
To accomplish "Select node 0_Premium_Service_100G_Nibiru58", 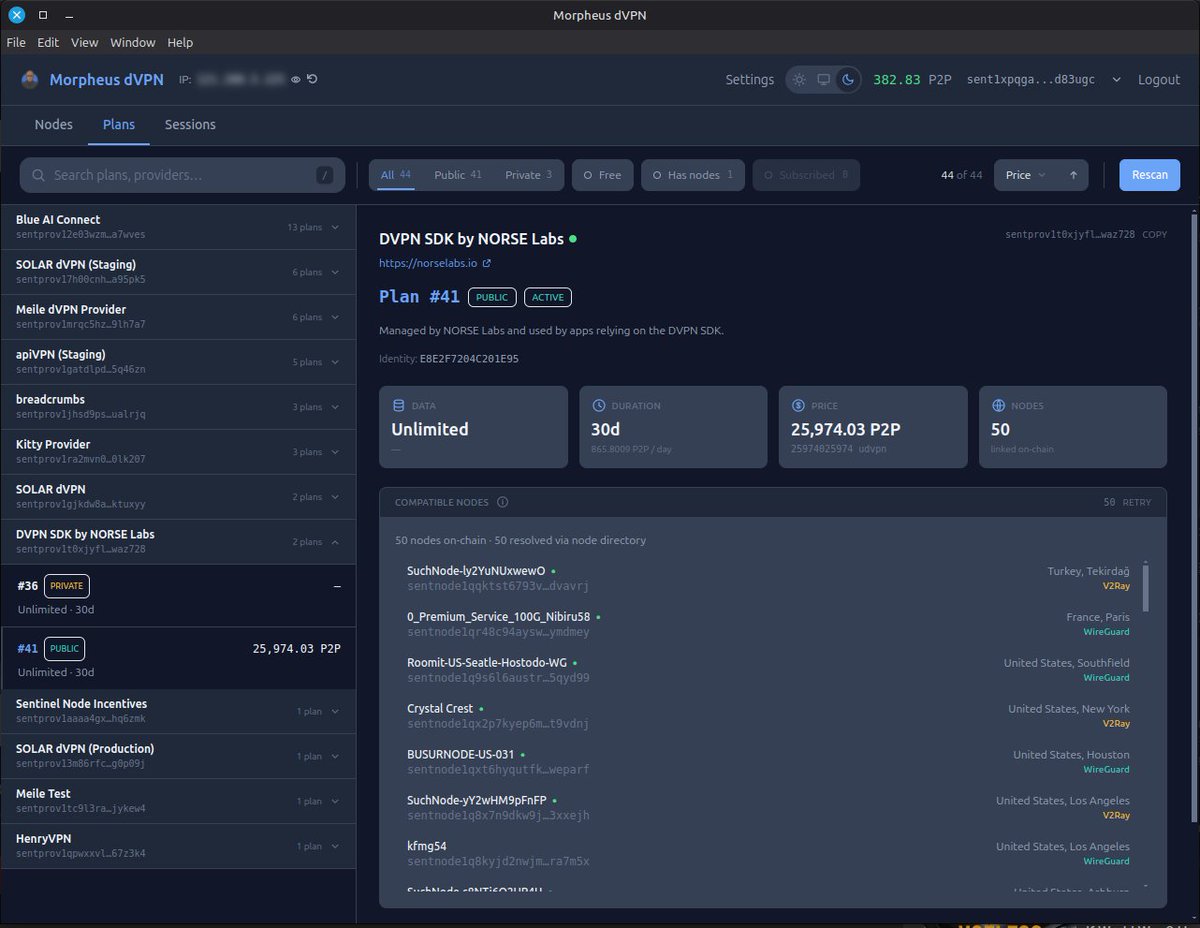I will click(x=768, y=624).
